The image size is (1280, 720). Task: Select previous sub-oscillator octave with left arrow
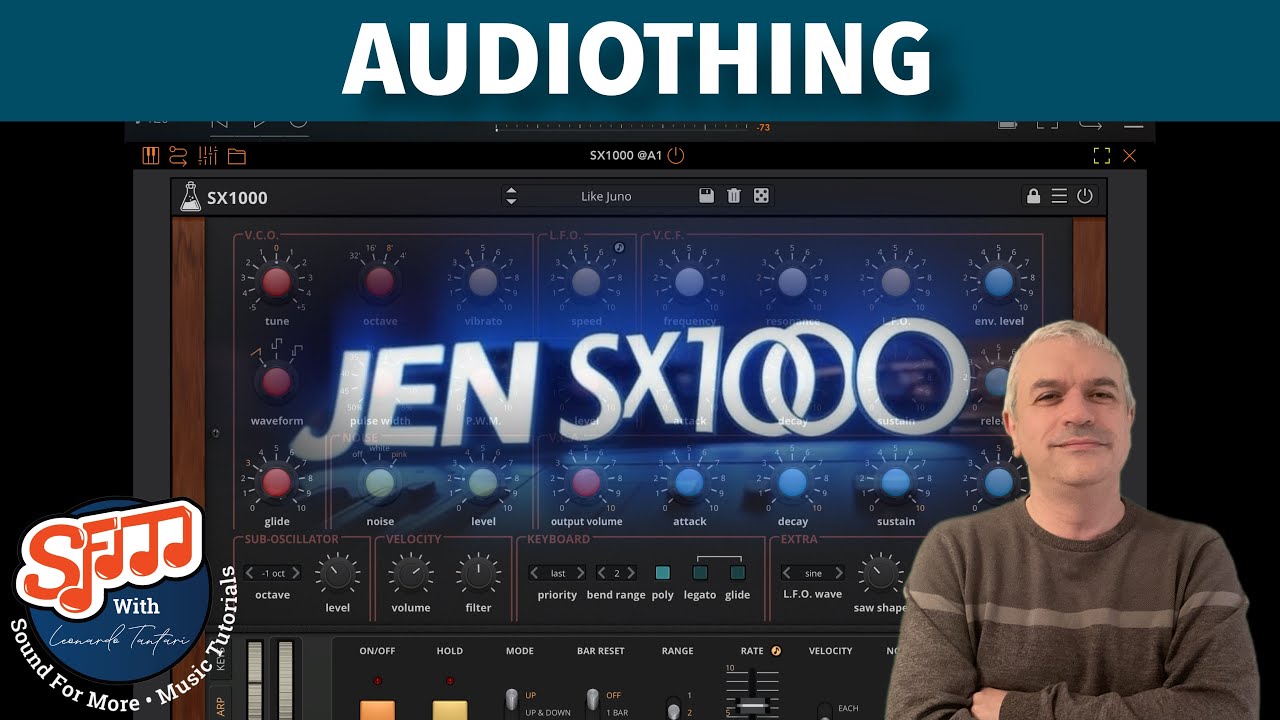click(251, 573)
